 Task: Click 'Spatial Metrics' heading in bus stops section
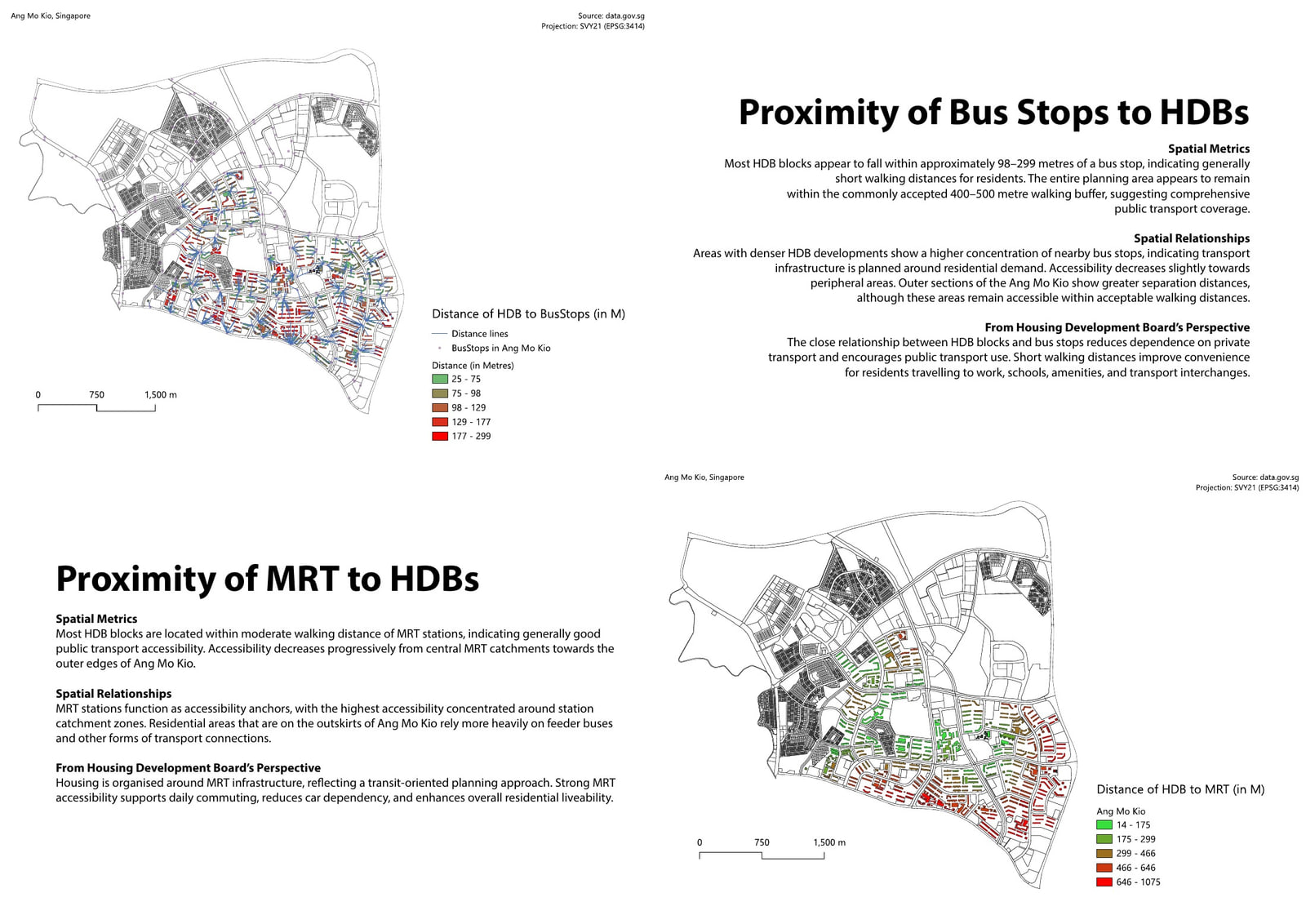(1209, 149)
